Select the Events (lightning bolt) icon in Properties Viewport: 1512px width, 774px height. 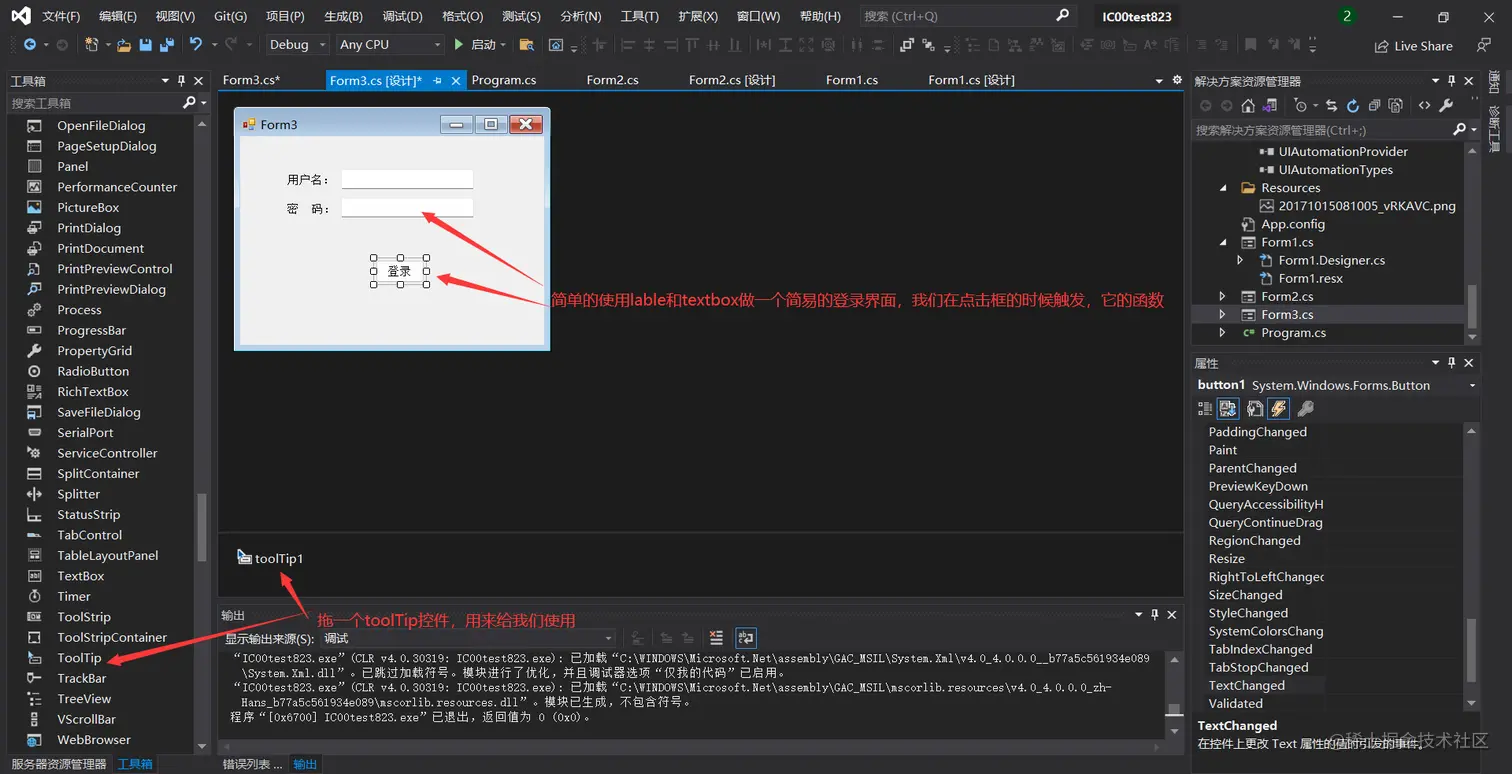tap(1278, 408)
